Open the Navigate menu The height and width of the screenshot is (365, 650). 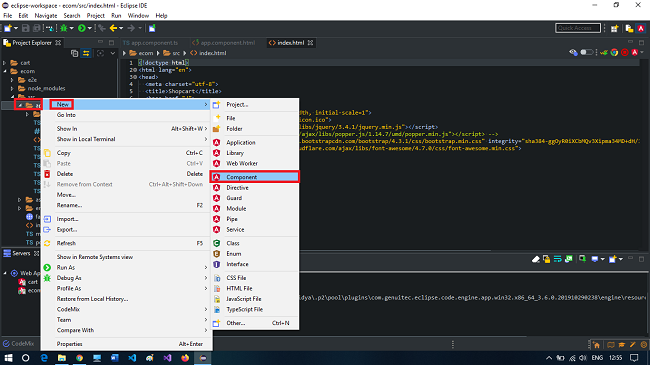[46, 16]
